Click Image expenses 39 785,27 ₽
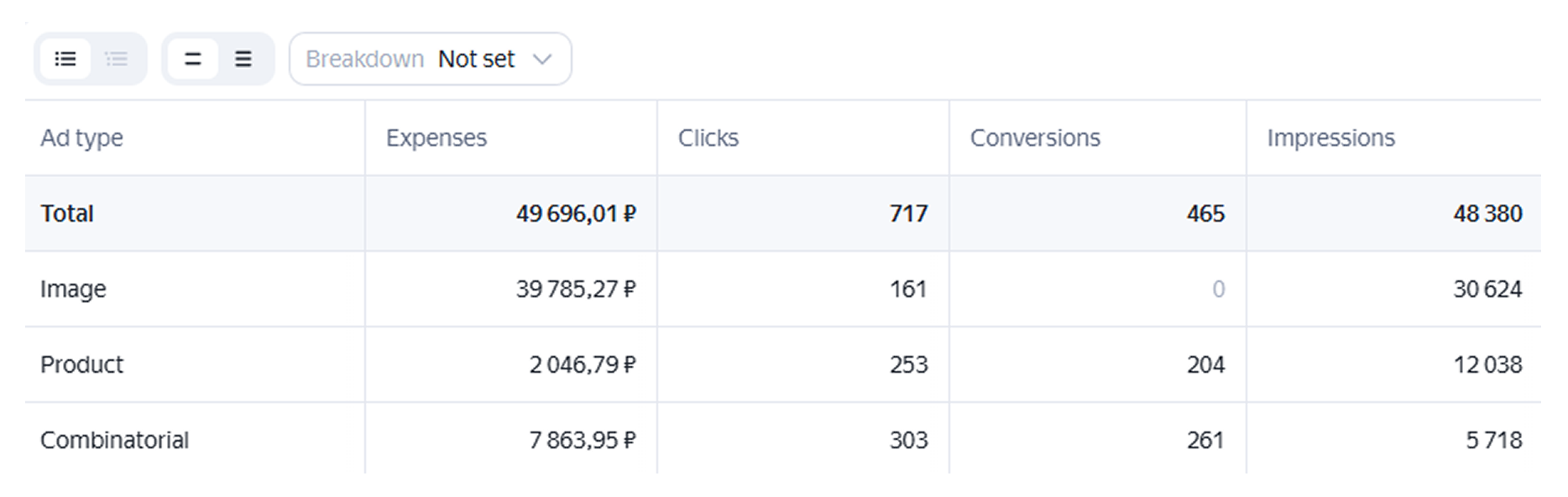Image resolution: width=1568 pixels, height=497 pixels. pyautogui.click(x=576, y=289)
